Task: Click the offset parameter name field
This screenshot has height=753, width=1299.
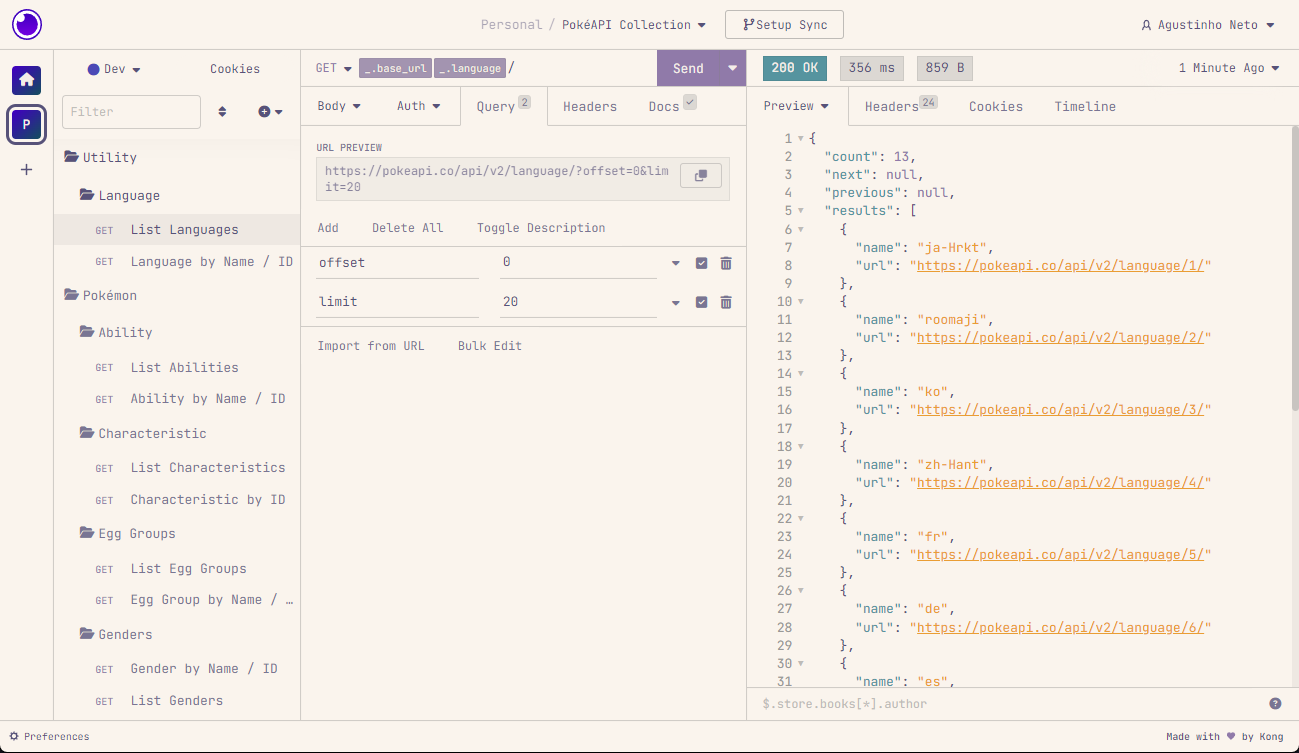Action: 397,263
